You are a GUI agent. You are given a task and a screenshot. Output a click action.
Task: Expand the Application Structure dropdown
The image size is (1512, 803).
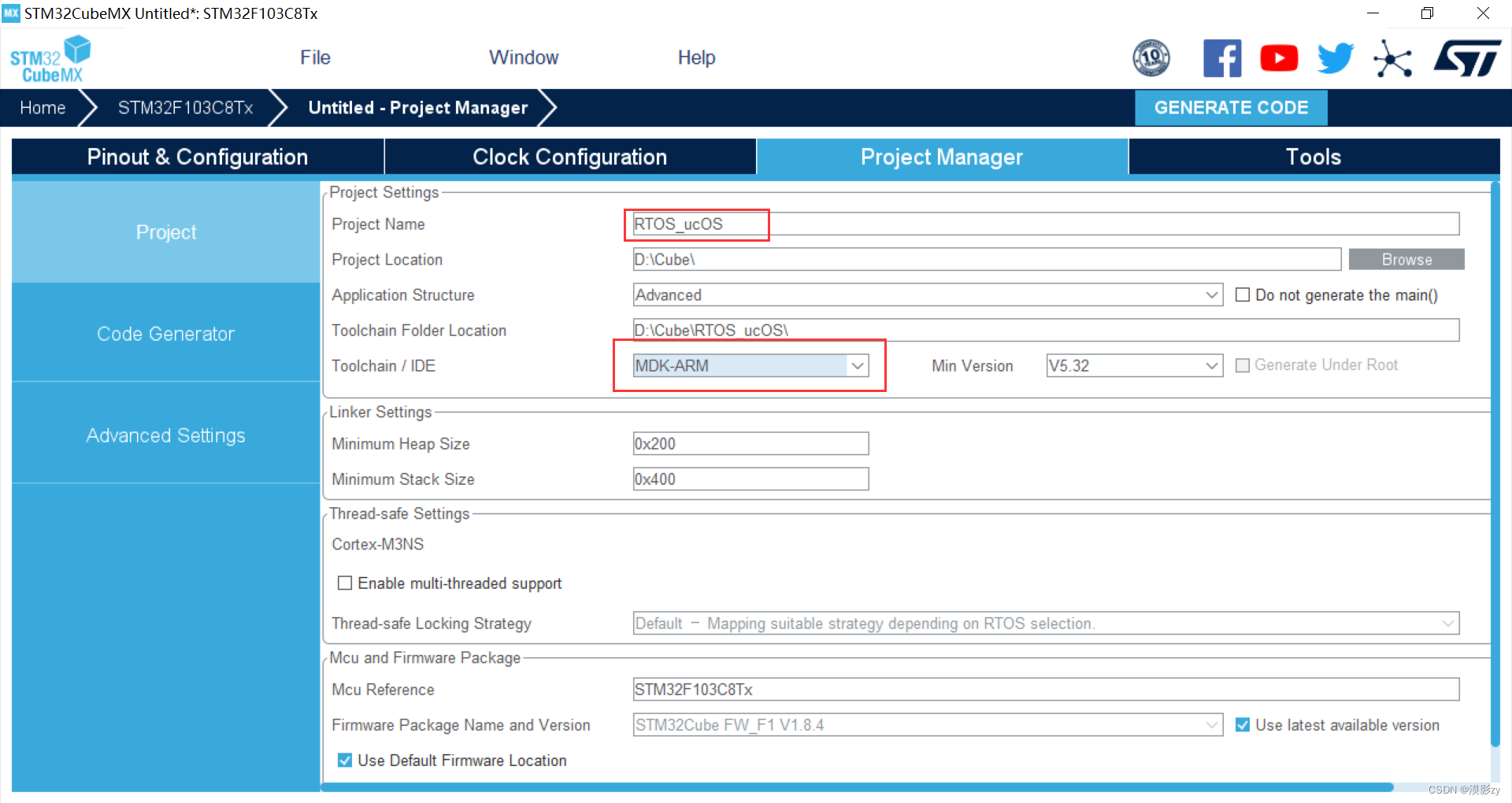tap(928, 295)
